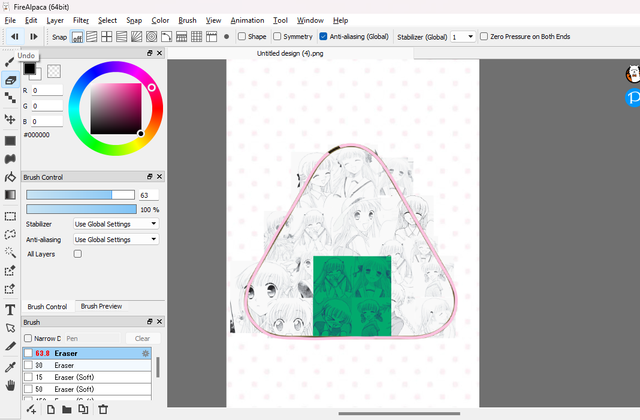Click the duplicate brush icon
Screen dimensions: 640x420
[x=83, y=409]
